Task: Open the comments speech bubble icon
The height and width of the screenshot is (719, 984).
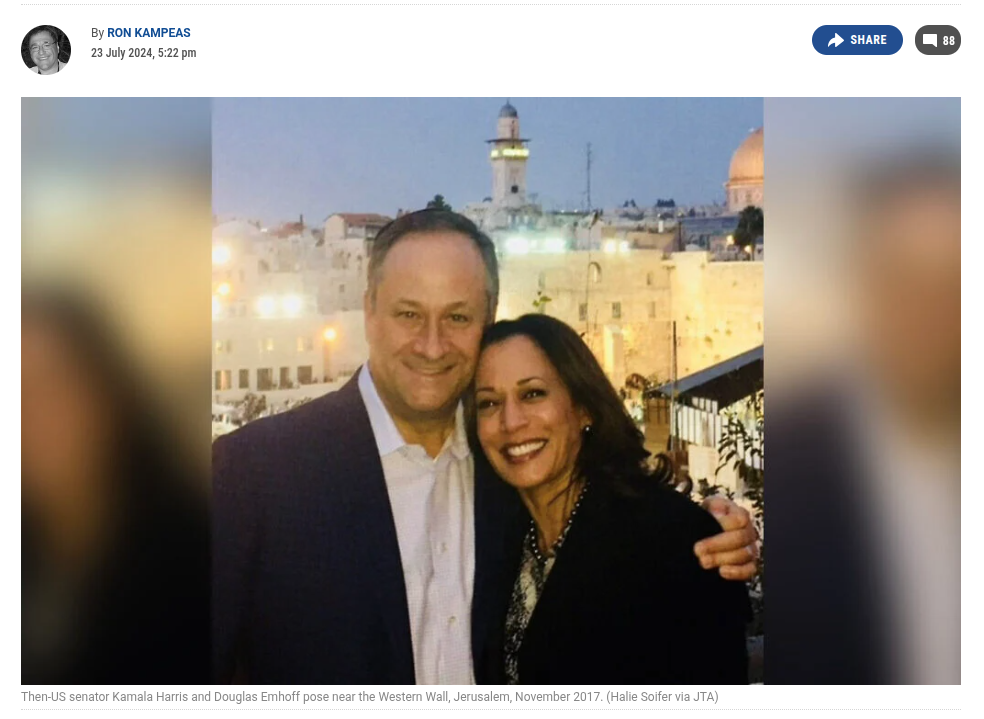Action: point(929,41)
